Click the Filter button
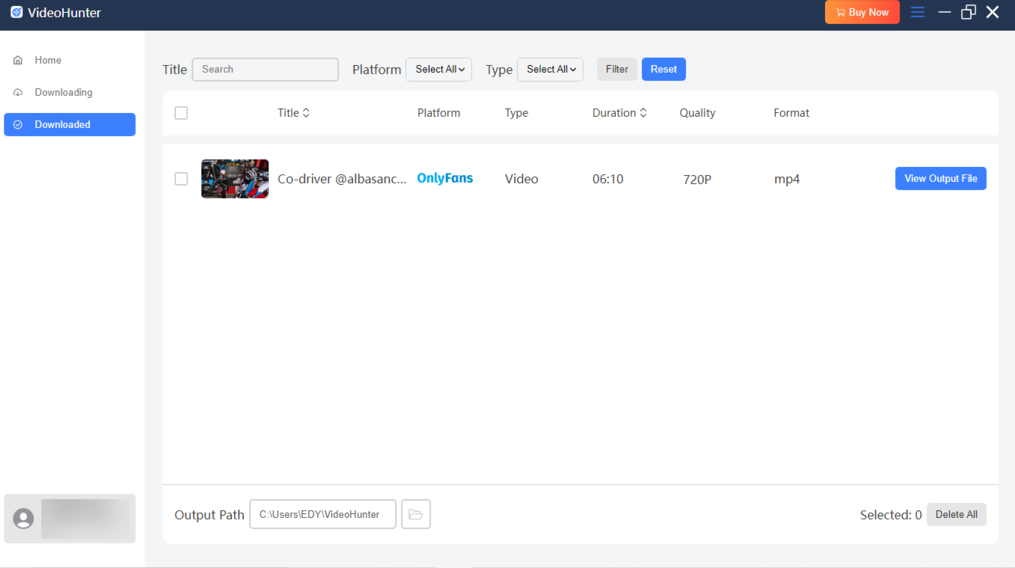 click(x=617, y=69)
